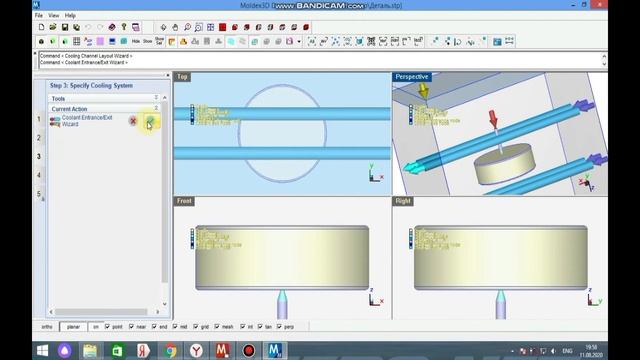Screen dimensions: 640x360
Task: Close the left wizard panel with X
Action: [x=168, y=76]
